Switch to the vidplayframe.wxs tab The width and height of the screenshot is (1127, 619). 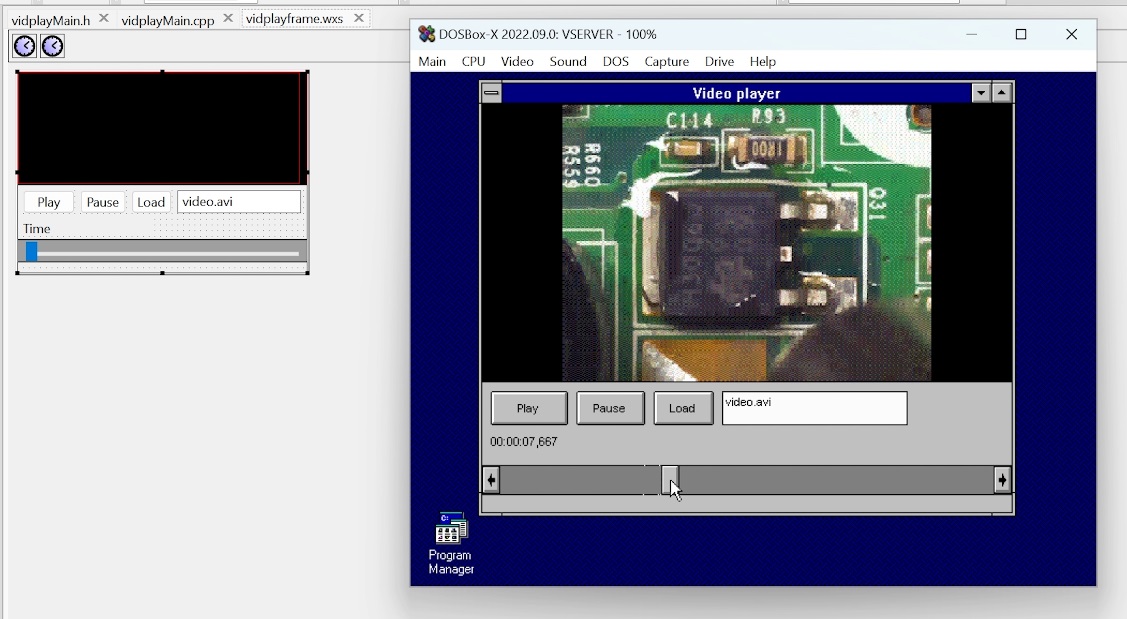pyautogui.click(x=294, y=19)
